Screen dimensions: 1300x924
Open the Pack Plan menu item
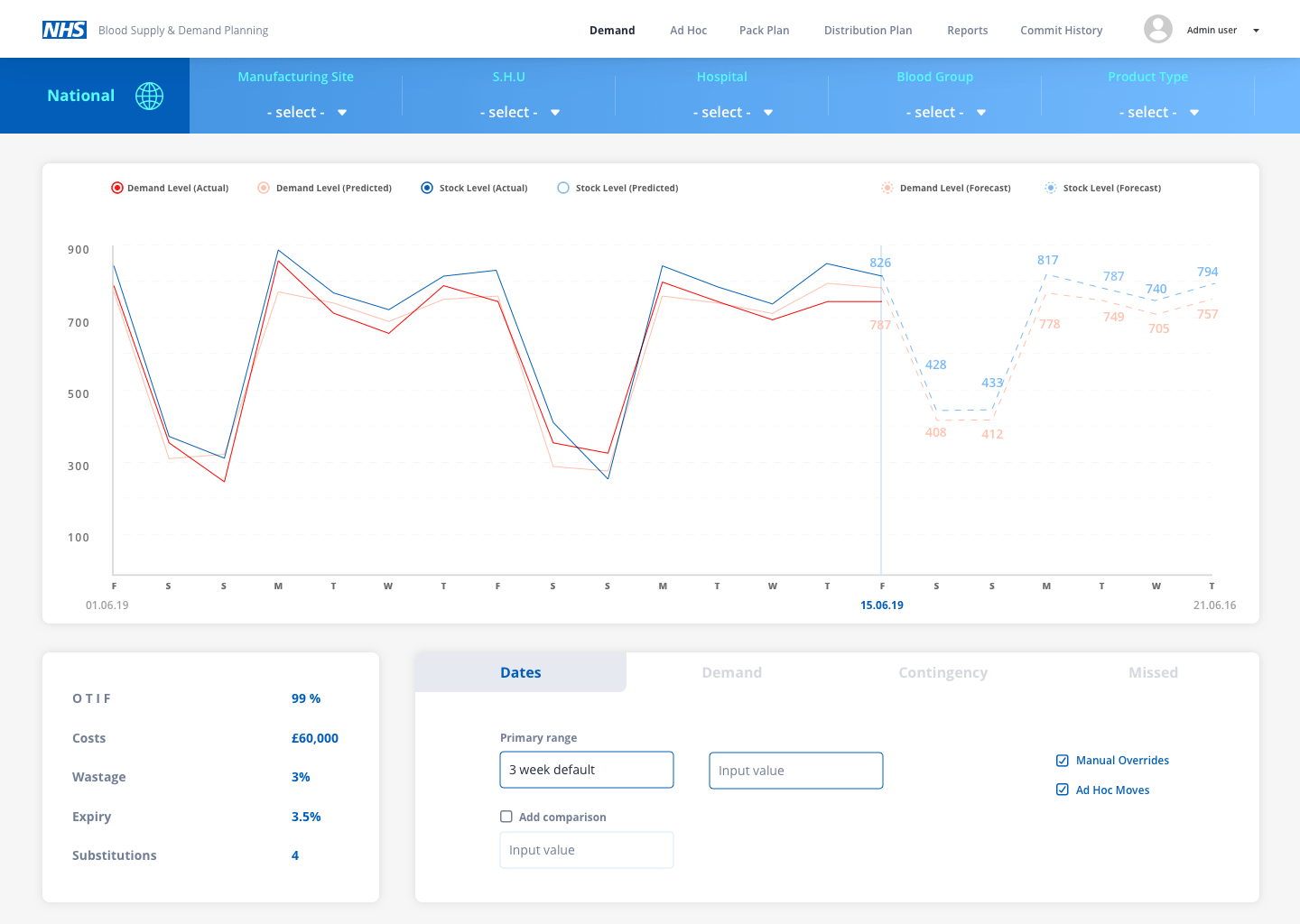tap(764, 31)
